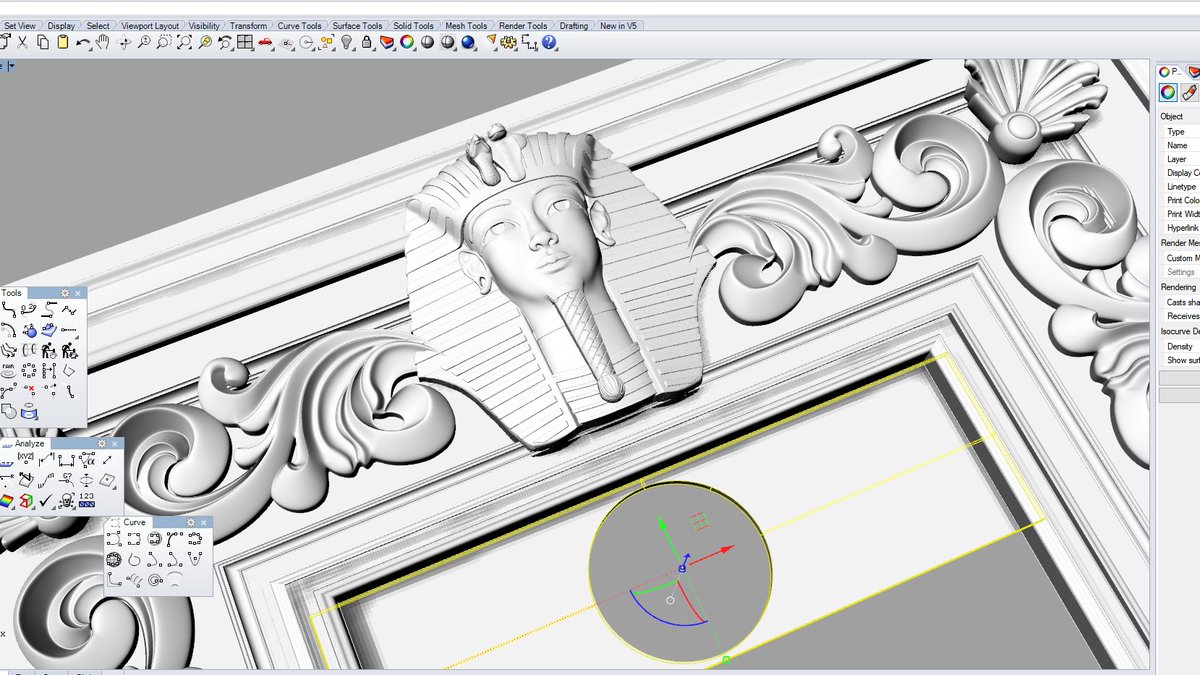The width and height of the screenshot is (1200, 675).
Task: Click the color wheel Object Properties icon
Action: coord(407,42)
